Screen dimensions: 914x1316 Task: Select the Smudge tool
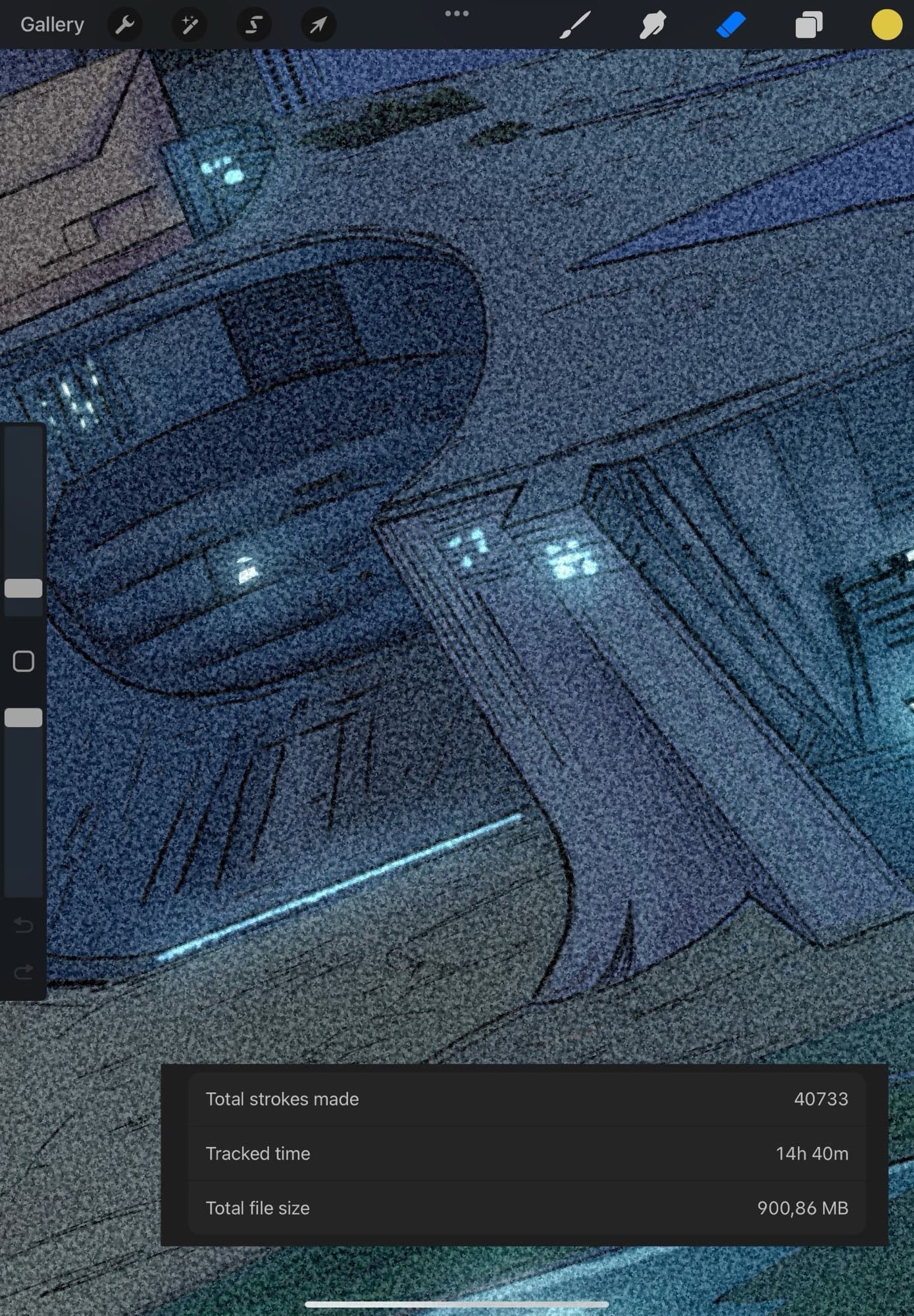click(652, 25)
